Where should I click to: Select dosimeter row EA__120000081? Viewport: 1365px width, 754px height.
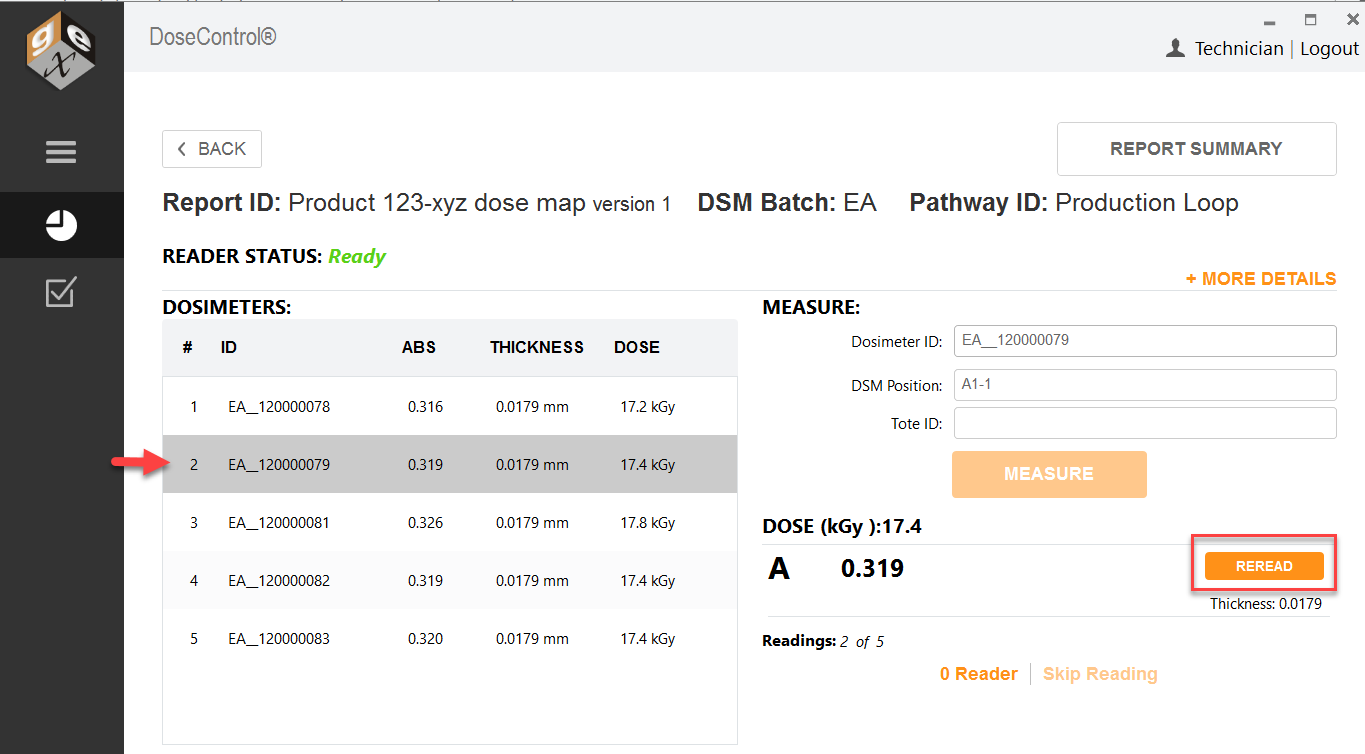[450, 522]
